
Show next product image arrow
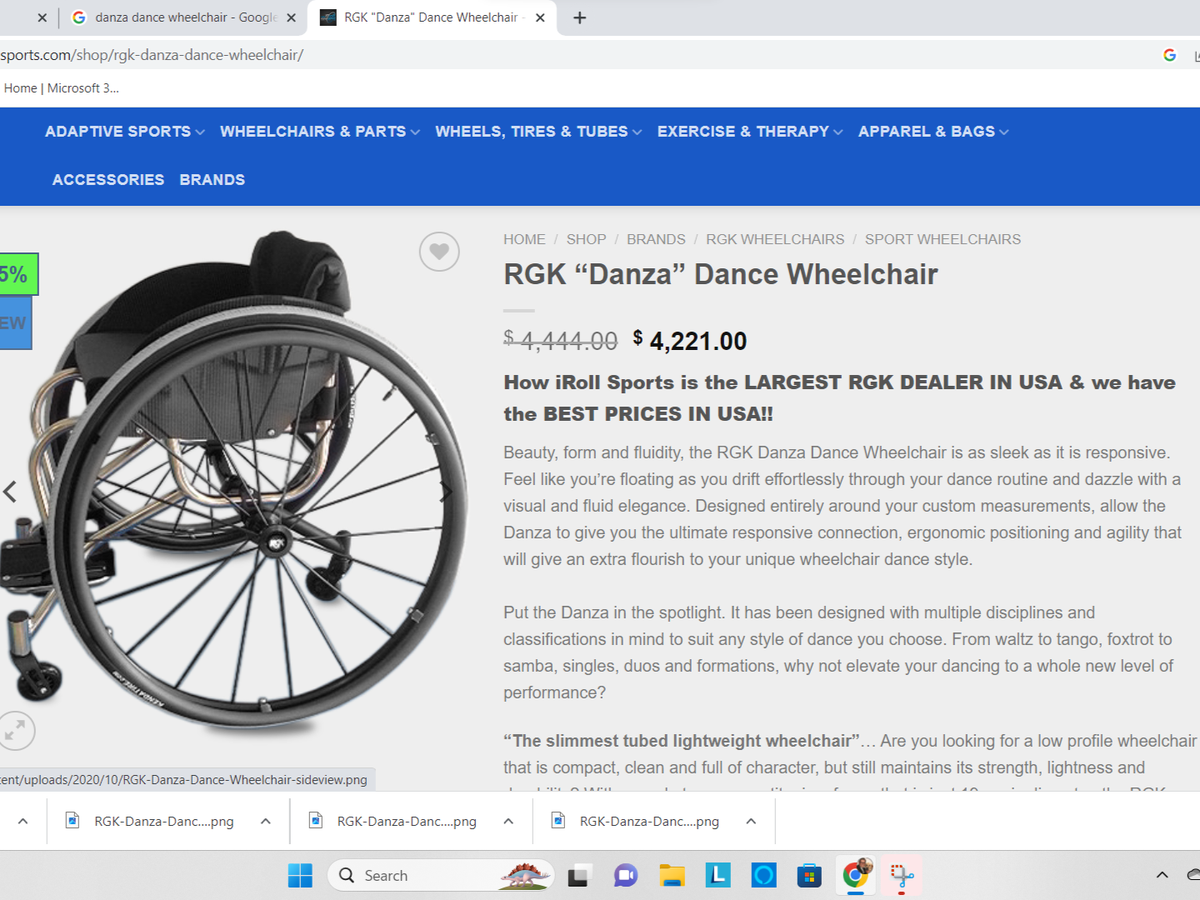tap(447, 492)
